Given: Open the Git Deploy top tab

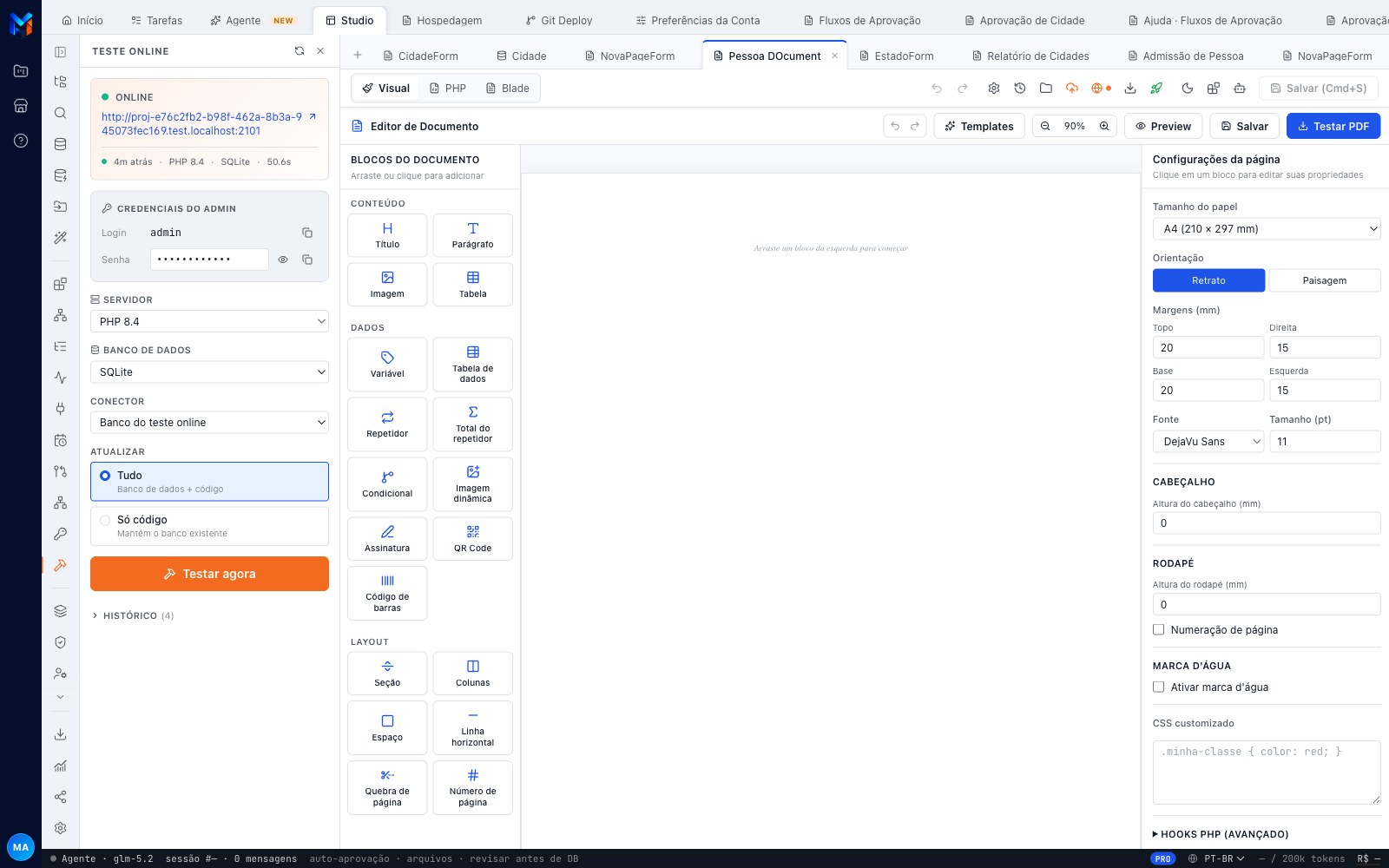Looking at the screenshot, I should pos(559,20).
